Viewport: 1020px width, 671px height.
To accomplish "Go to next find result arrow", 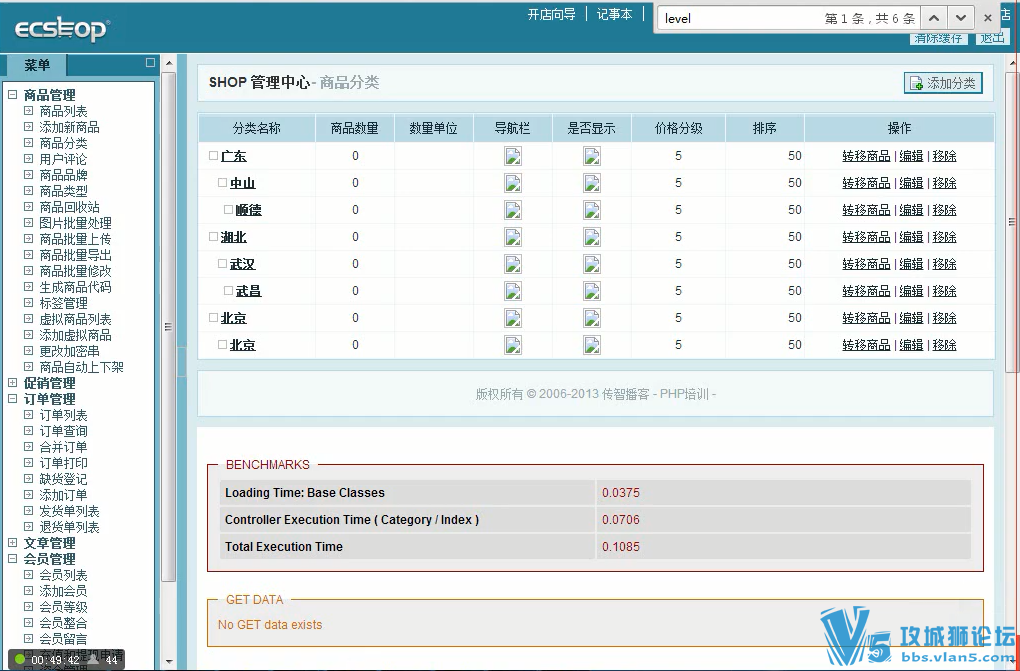I will coord(961,18).
